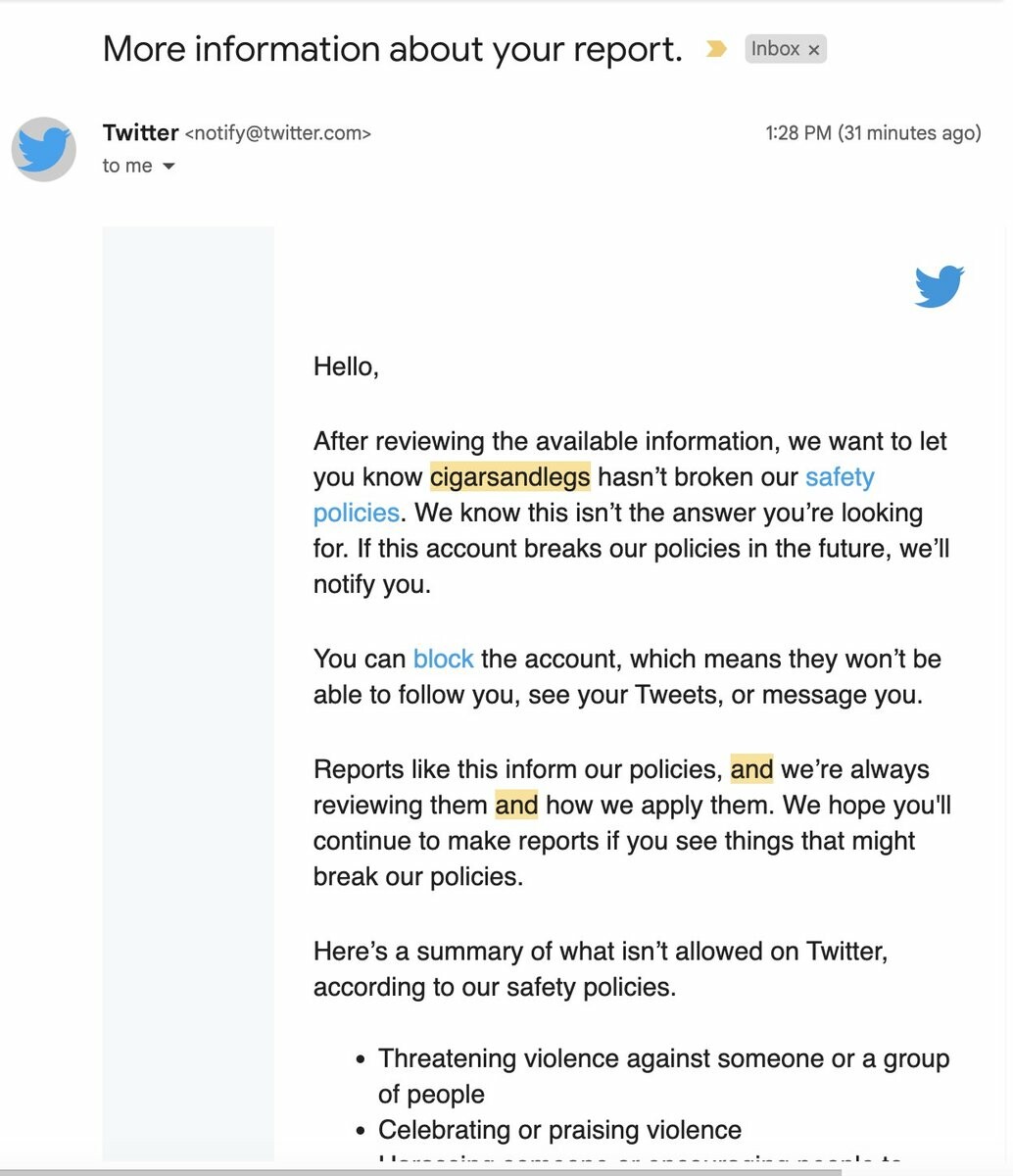Image resolution: width=1013 pixels, height=1176 pixels.
Task: Click the notify@twitter.com sender address
Action: point(278,133)
